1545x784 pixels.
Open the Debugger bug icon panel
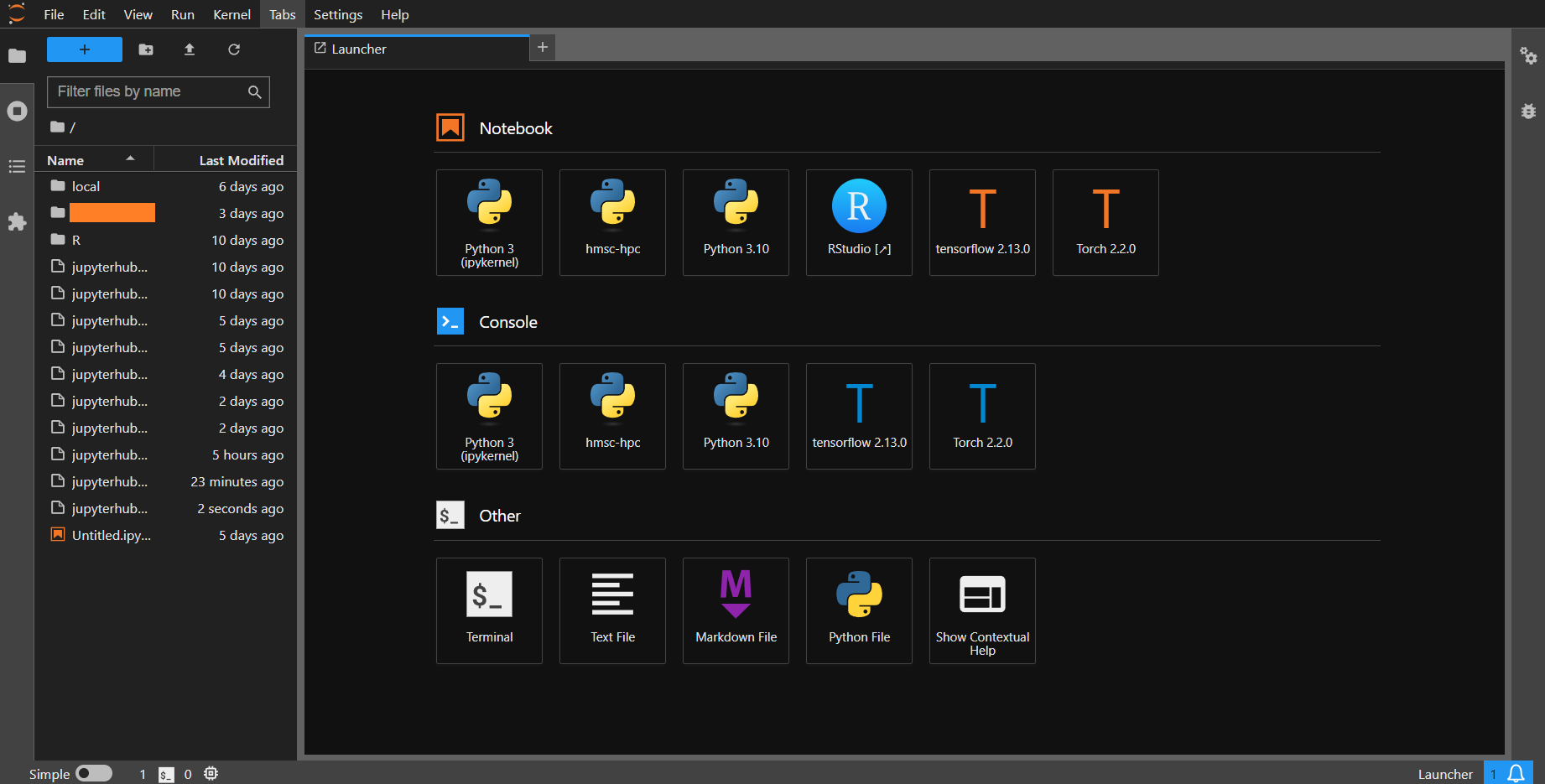[1528, 112]
